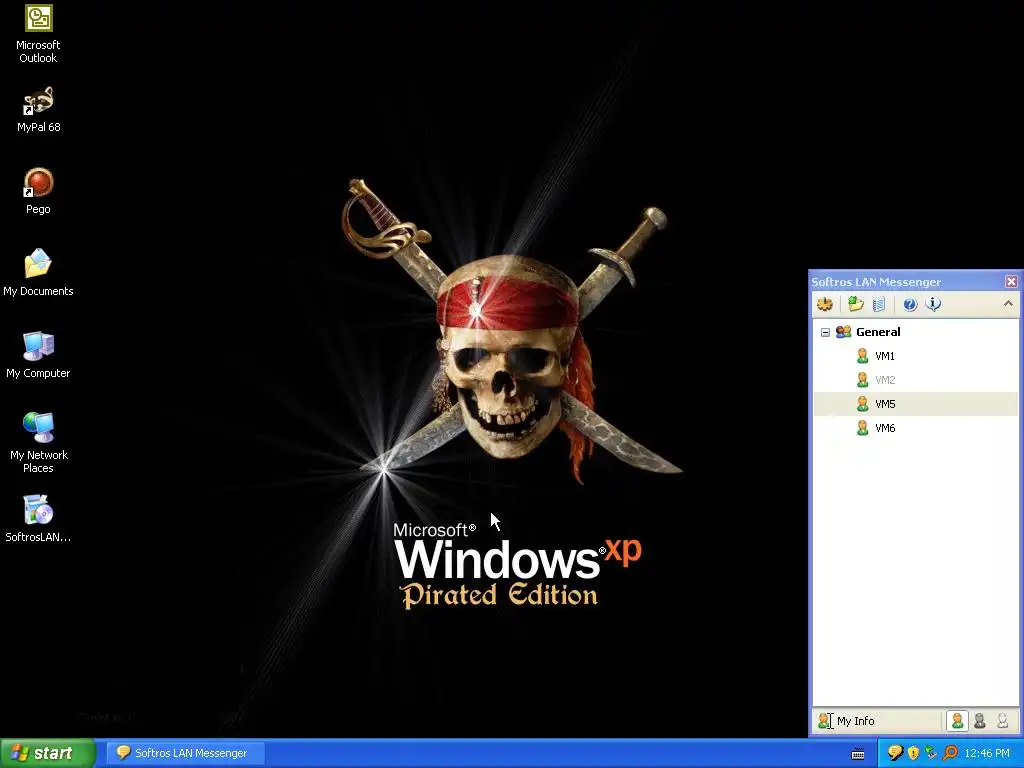This screenshot has height=768, width=1024.
Task: Open the received files folder icon
Action: 856,304
